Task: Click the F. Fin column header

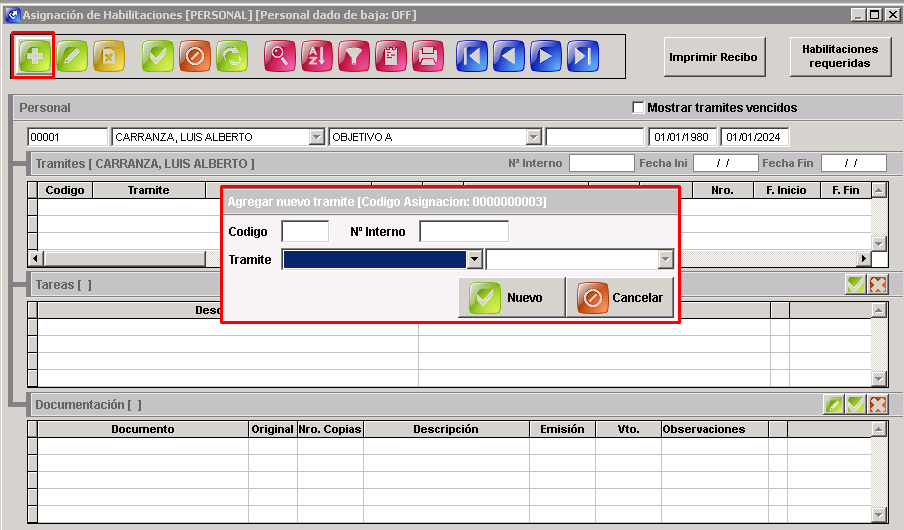Action: click(x=846, y=190)
